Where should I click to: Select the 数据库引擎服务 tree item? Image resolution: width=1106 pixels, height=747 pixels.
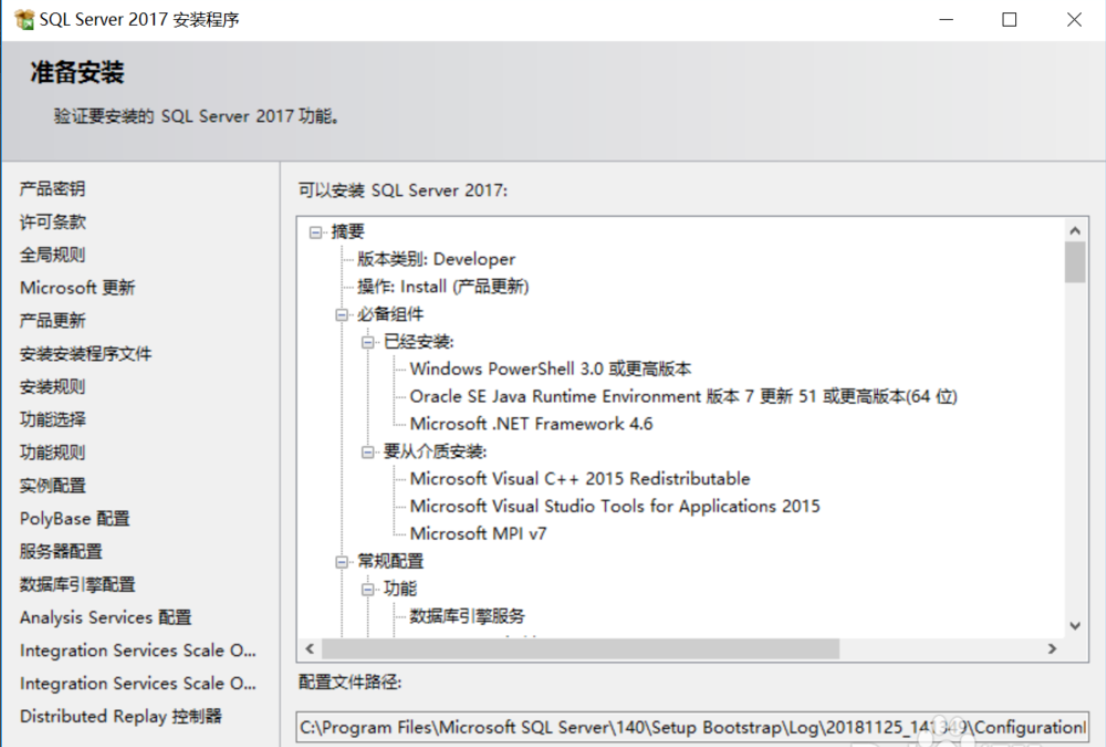[x=466, y=616]
